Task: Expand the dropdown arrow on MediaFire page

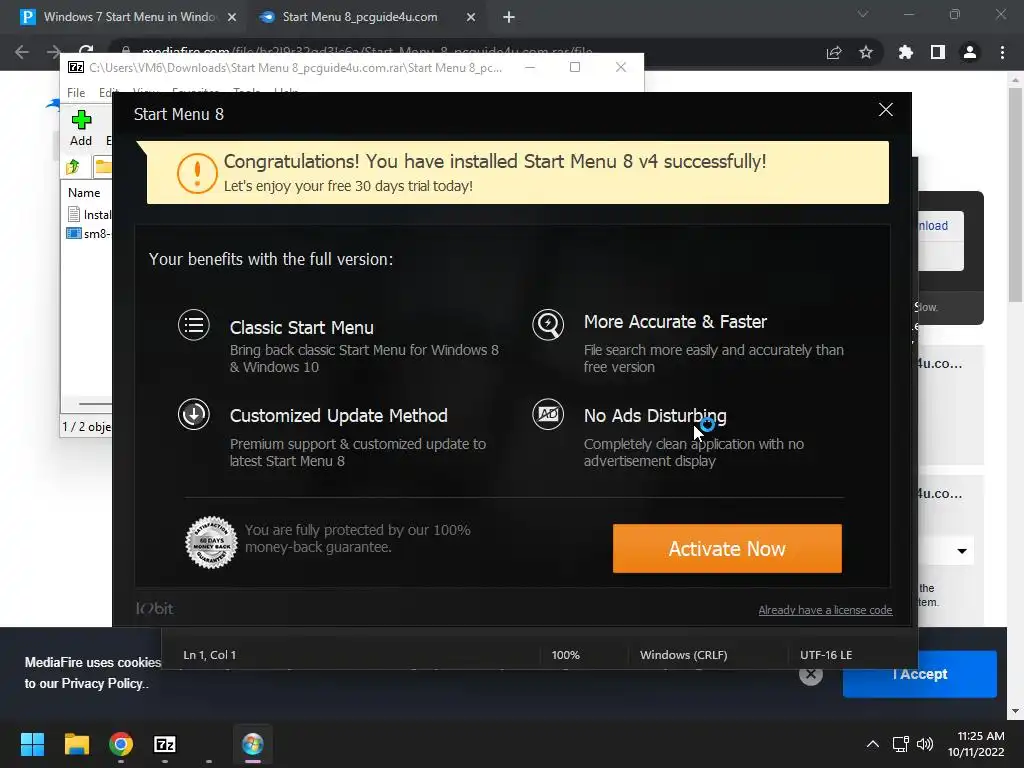Action: click(x=961, y=551)
